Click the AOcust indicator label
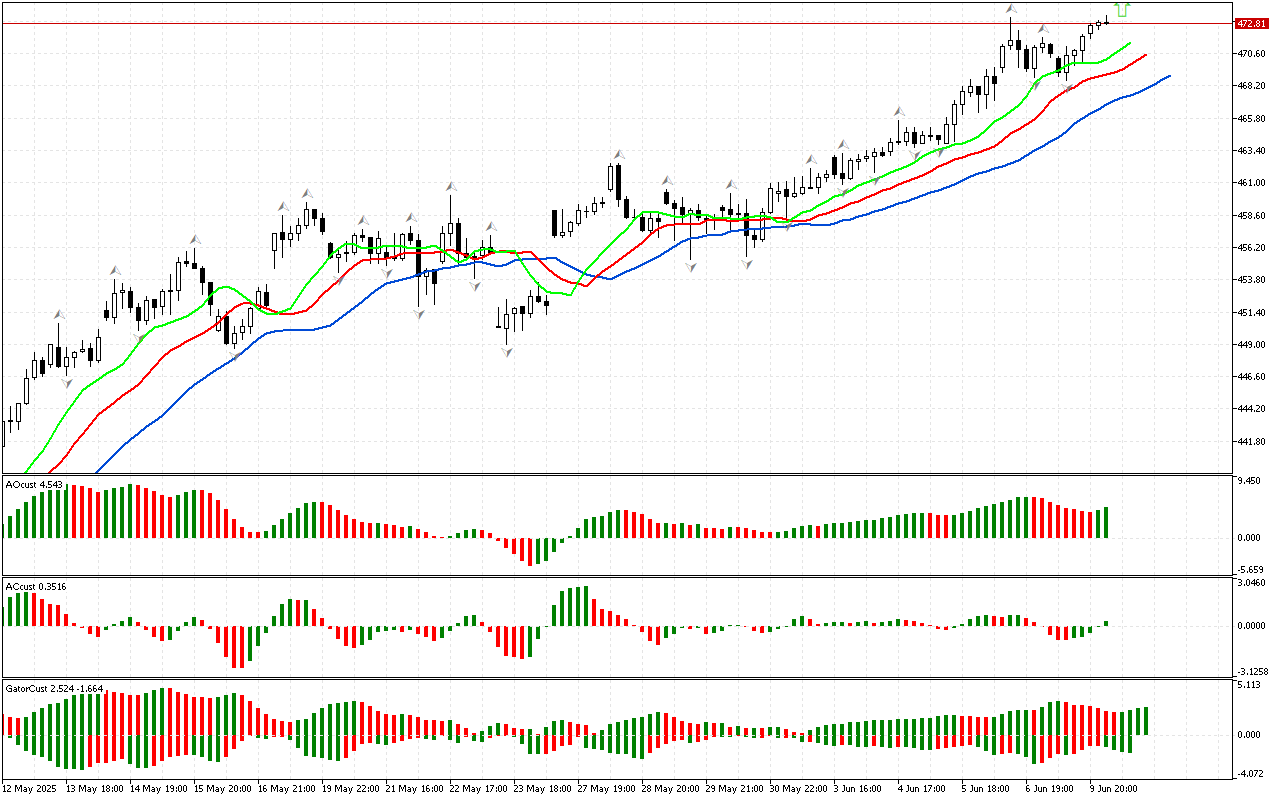Screen dimensions: 1280x800 [34, 485]
